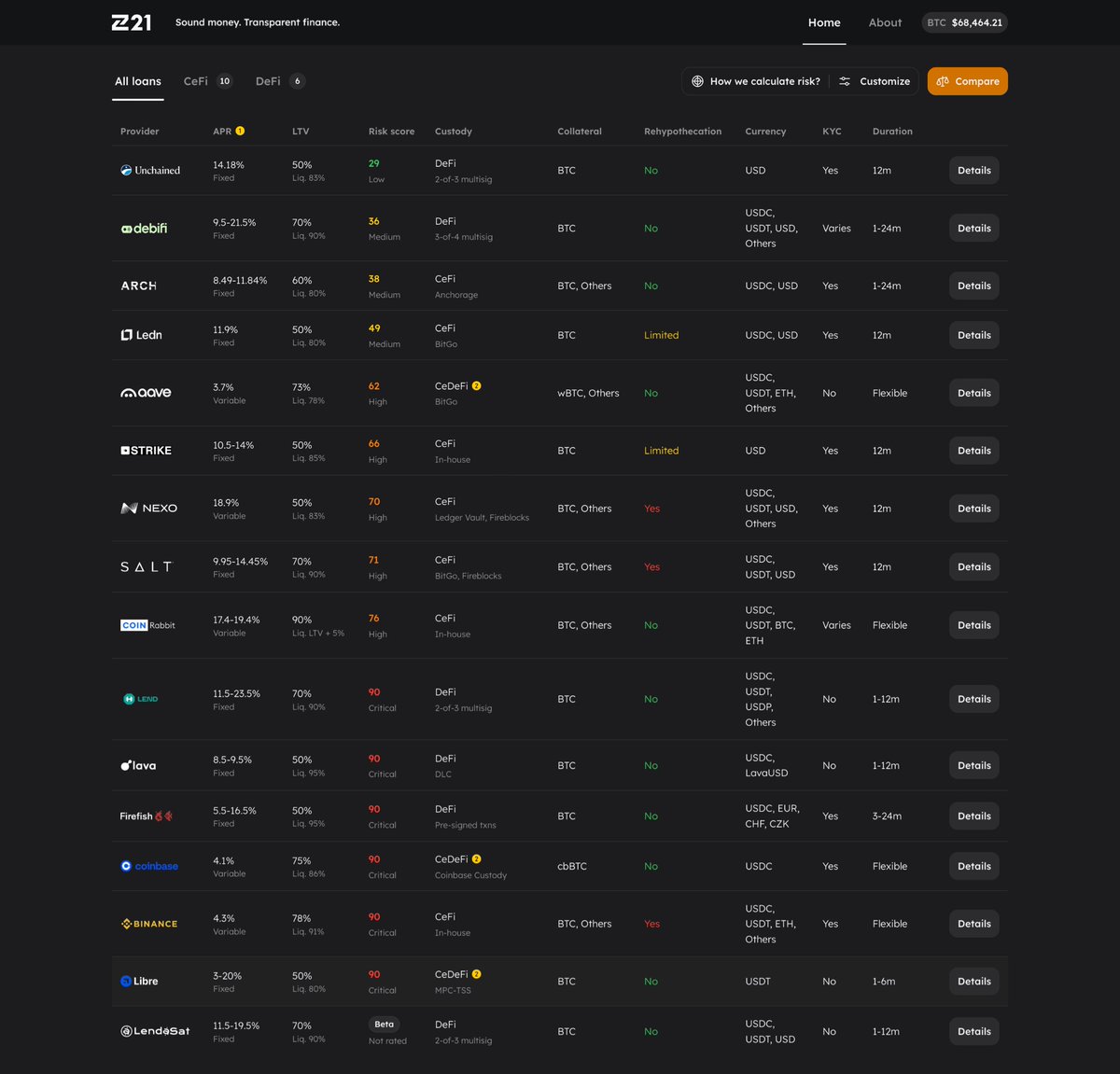The height and width of the screenshot is (1074, 1120).
Task: Click the Risk score column header
Action: tap(391, 132)
